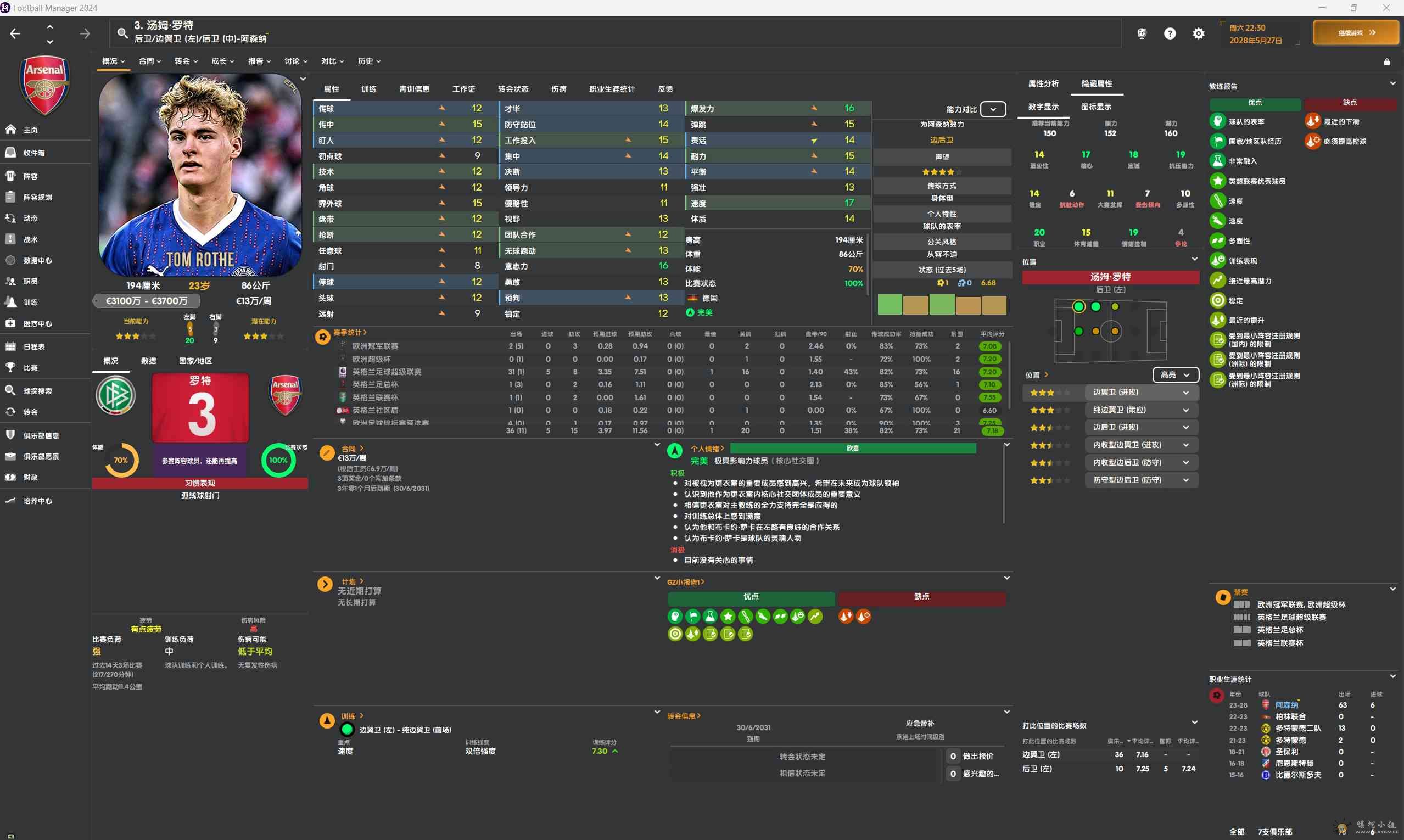Open the help question mark icon

[1170, 33]
